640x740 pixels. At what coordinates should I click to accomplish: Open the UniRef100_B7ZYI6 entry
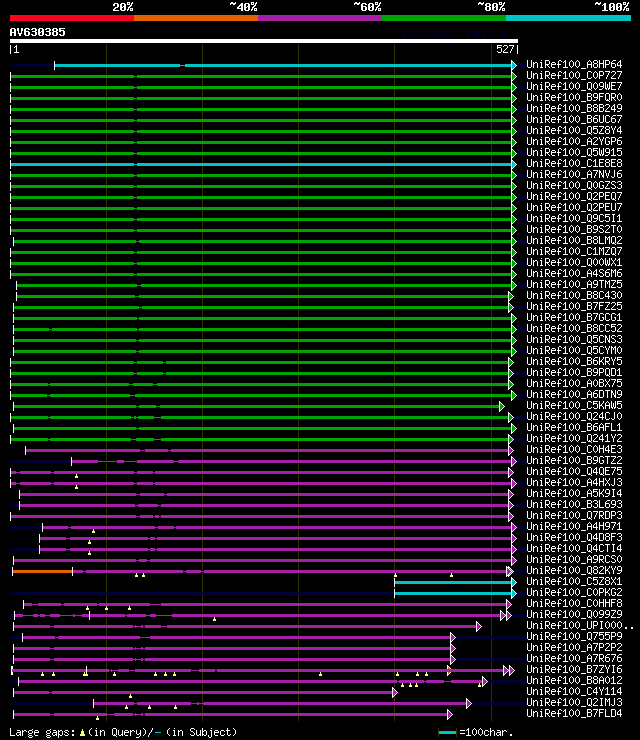pos(574,670)
